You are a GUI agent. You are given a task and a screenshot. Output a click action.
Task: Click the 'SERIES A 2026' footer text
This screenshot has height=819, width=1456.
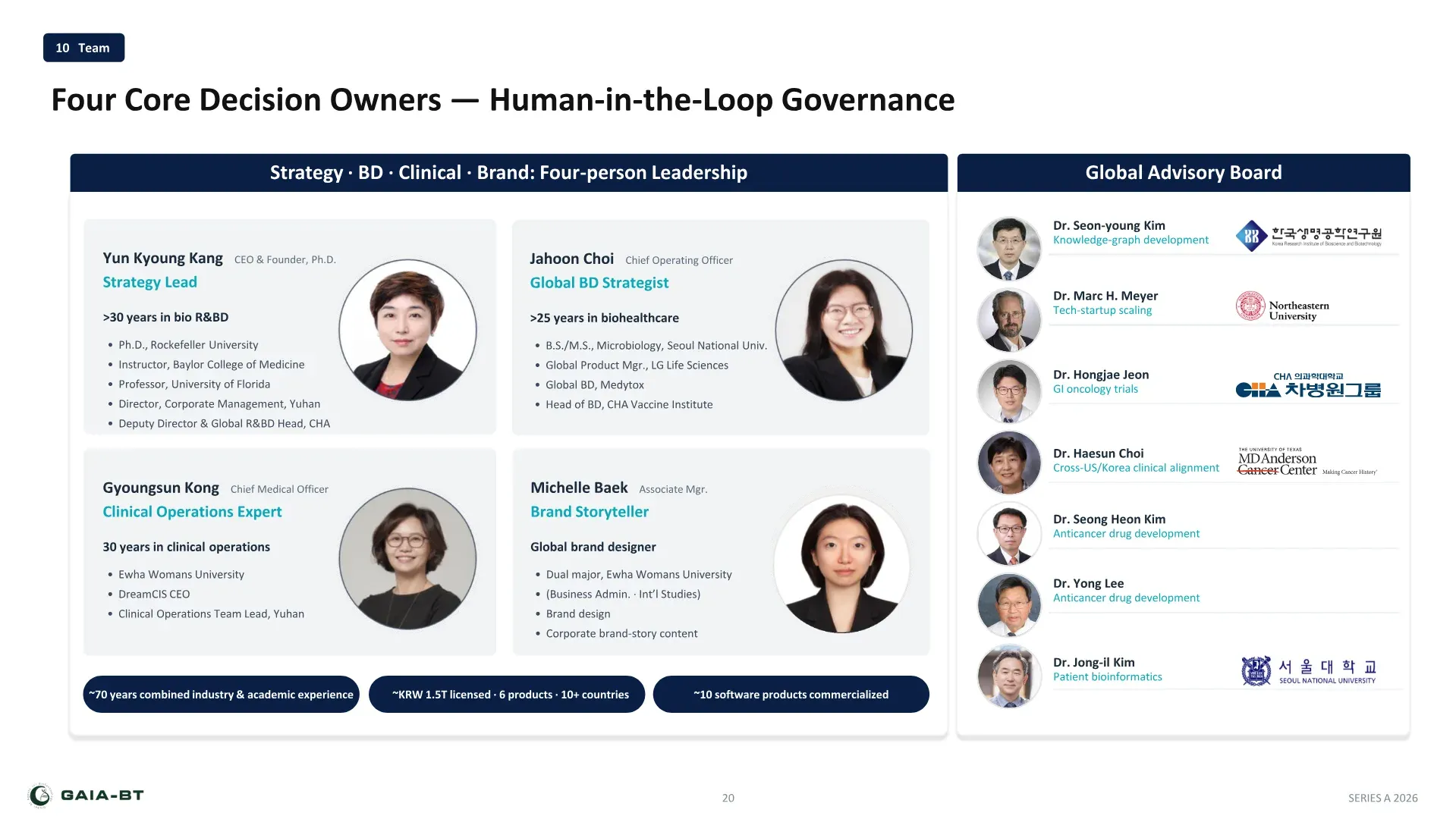tap(1382, 798)
